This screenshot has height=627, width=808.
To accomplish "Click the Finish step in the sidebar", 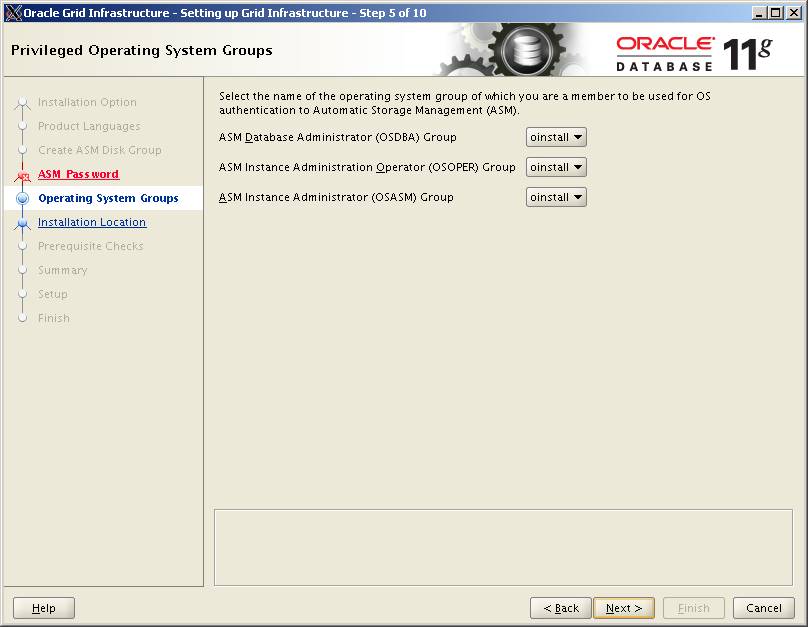I will (54, 318).
